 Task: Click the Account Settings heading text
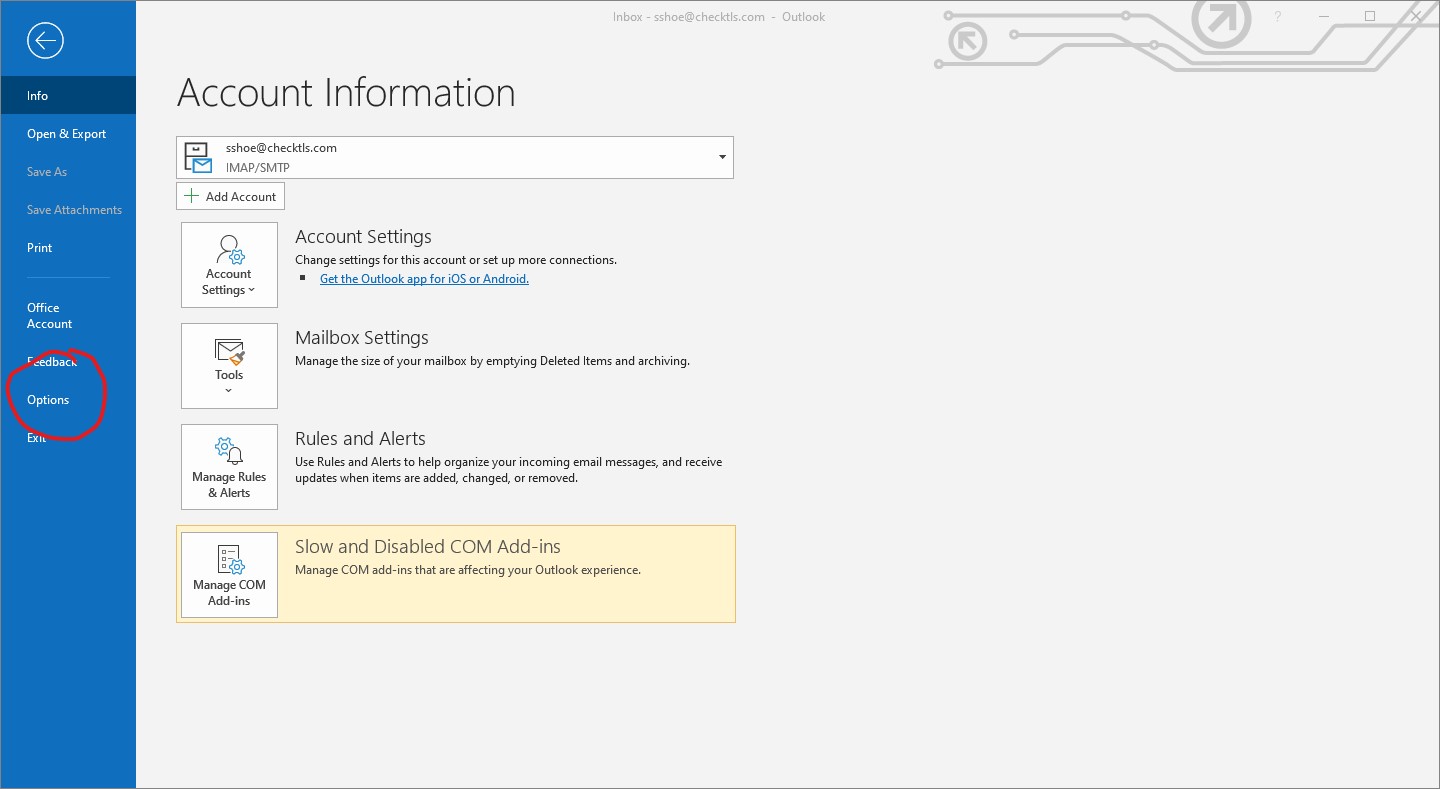point(363,236)
